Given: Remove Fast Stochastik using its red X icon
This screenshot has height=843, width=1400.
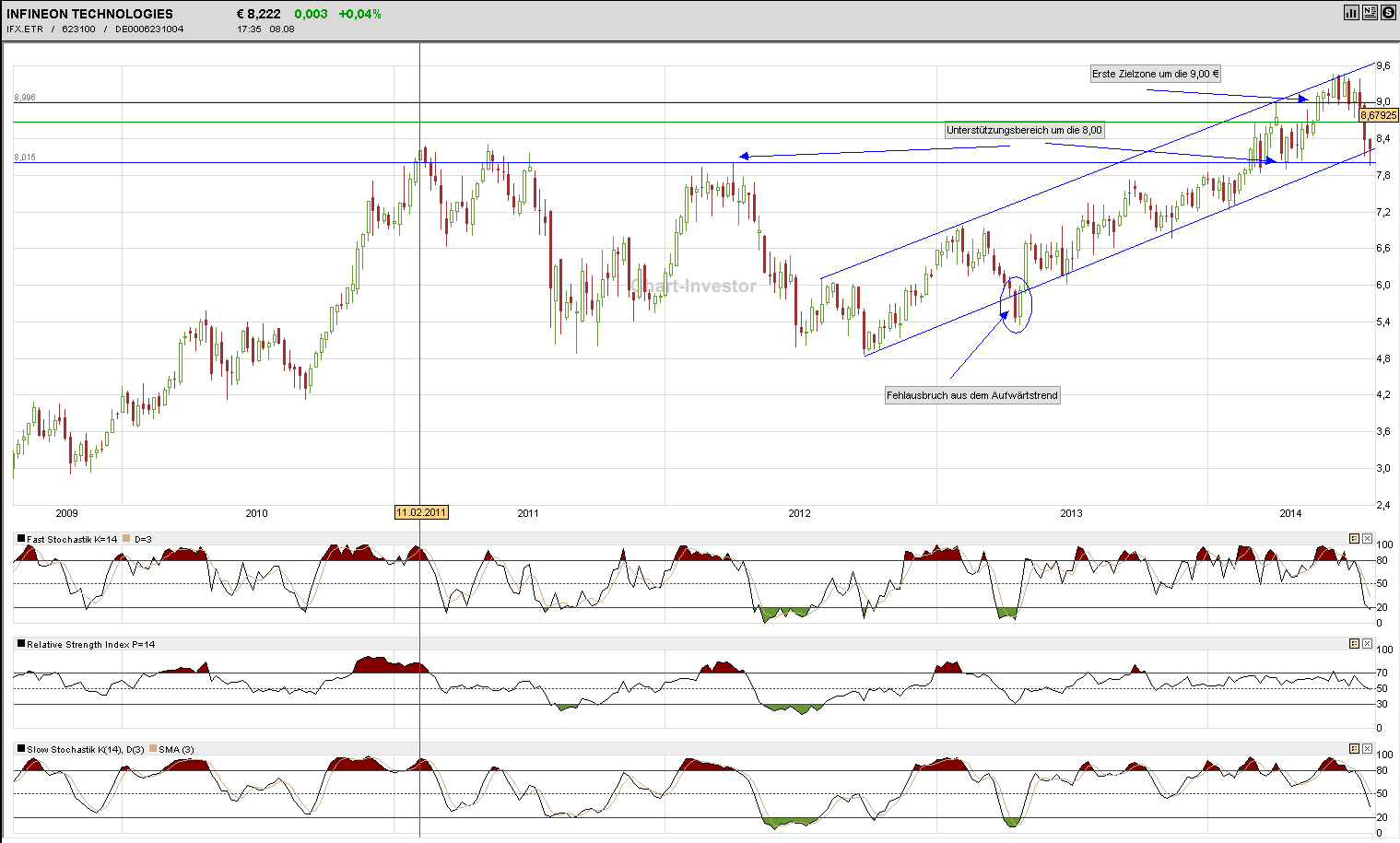Looking at the screenshot, I should click(x=1368, y=538).
